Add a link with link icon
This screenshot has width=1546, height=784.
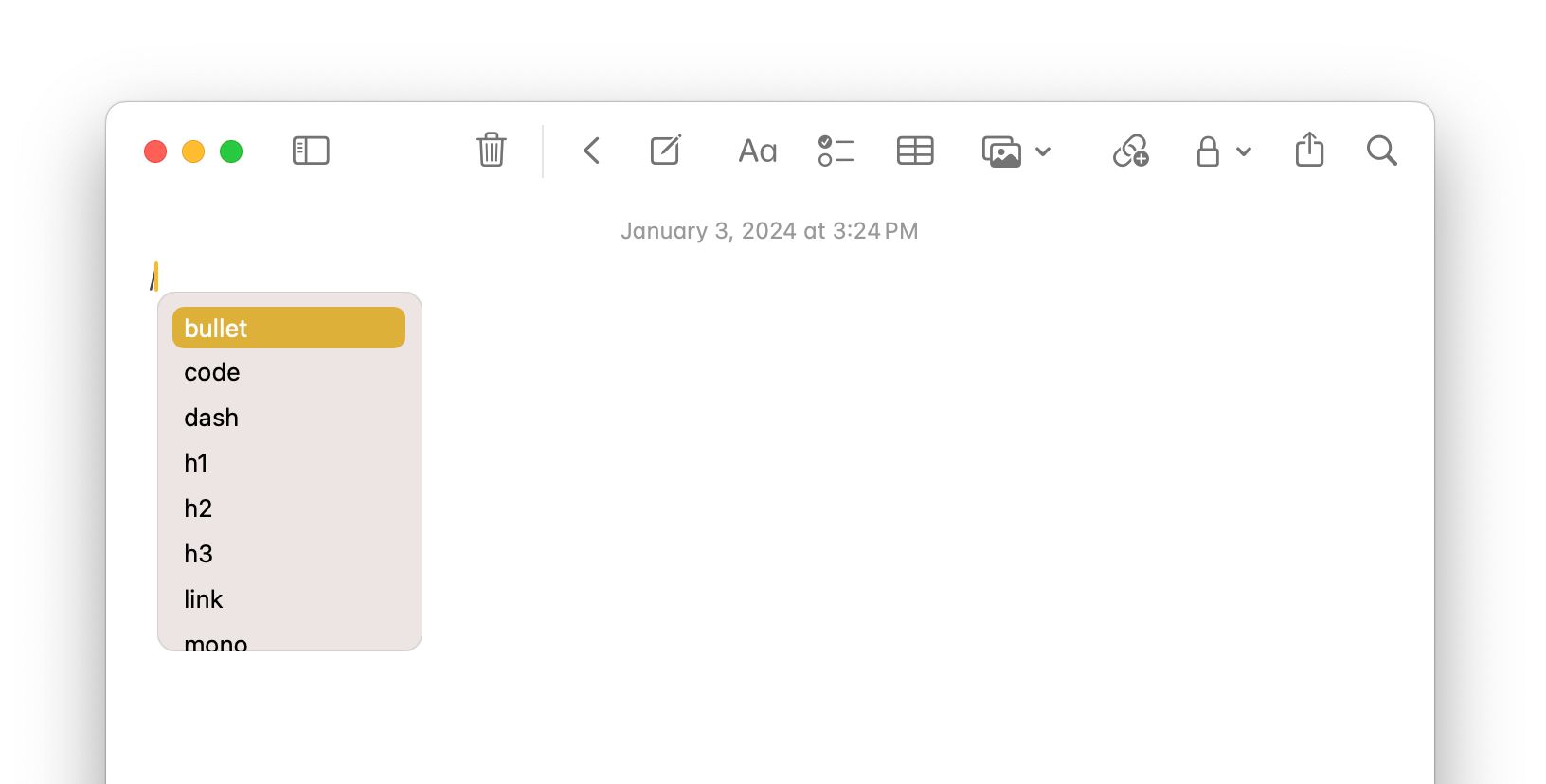(x=1130, y=151)
